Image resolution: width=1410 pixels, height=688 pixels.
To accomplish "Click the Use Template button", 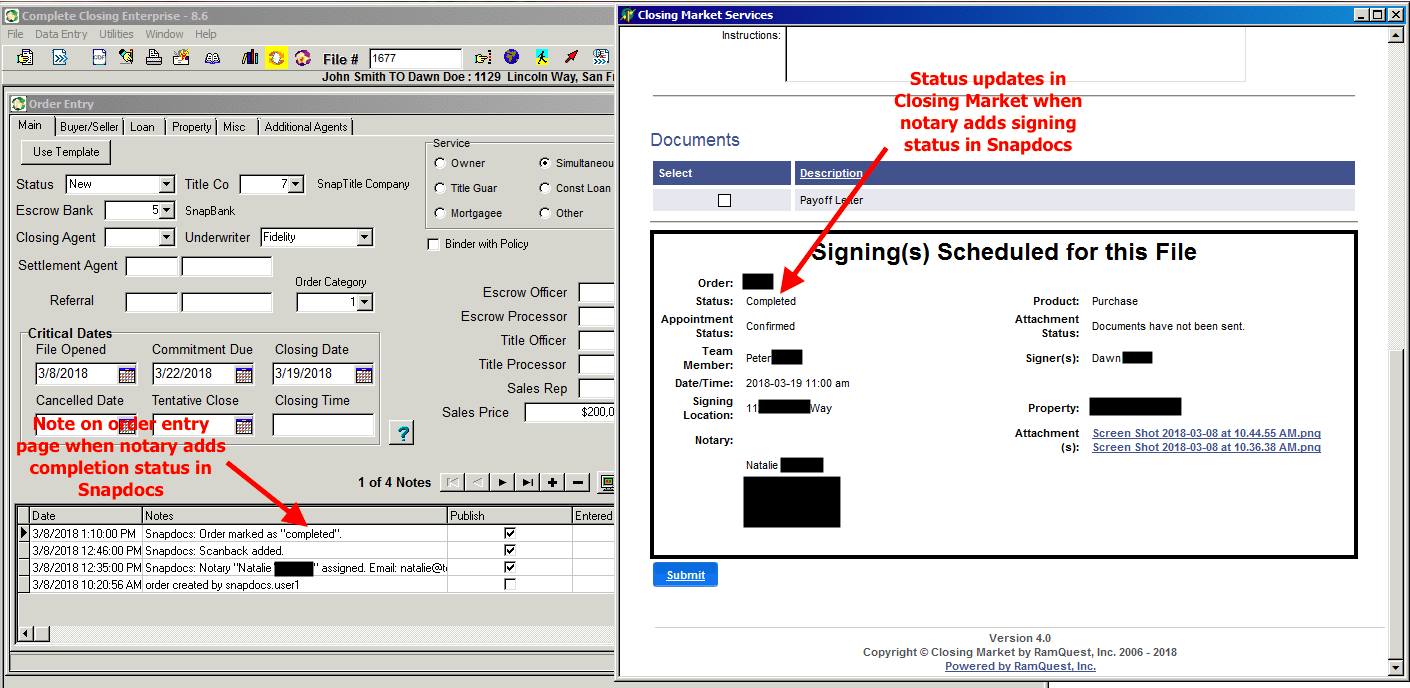I will [66, 152].
